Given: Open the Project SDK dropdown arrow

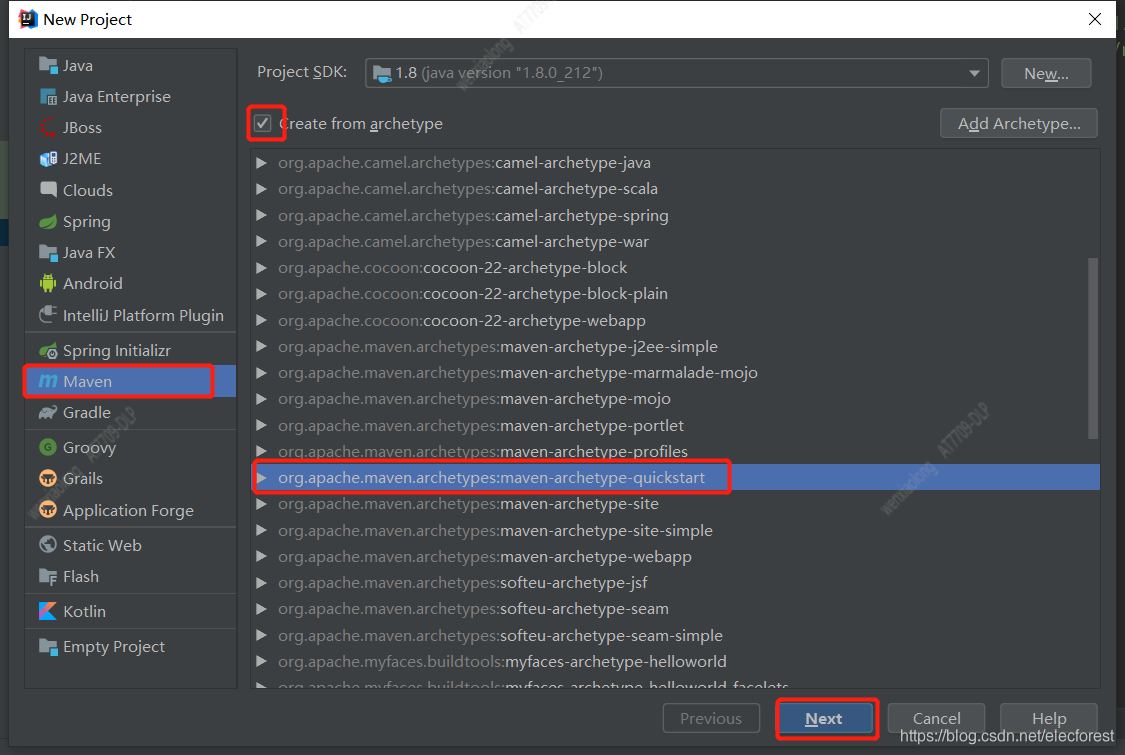Looking at the screenshot, I should click(x=974, y=73).
